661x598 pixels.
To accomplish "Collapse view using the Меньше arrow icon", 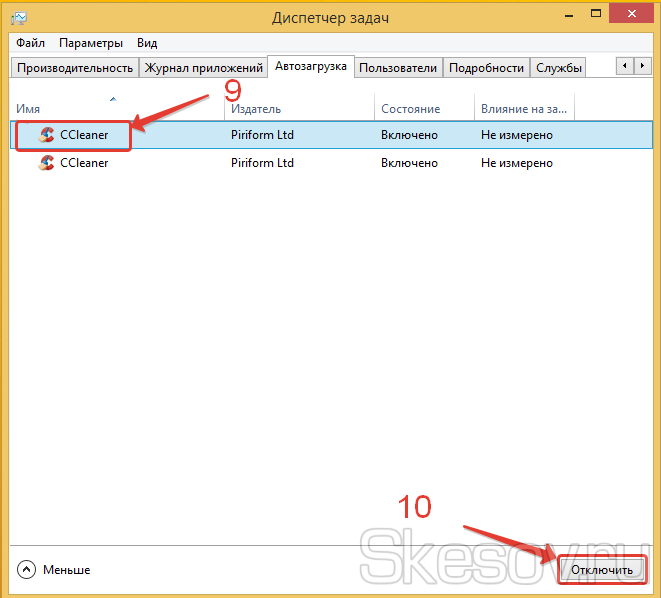I will click(x=26, y=569).
